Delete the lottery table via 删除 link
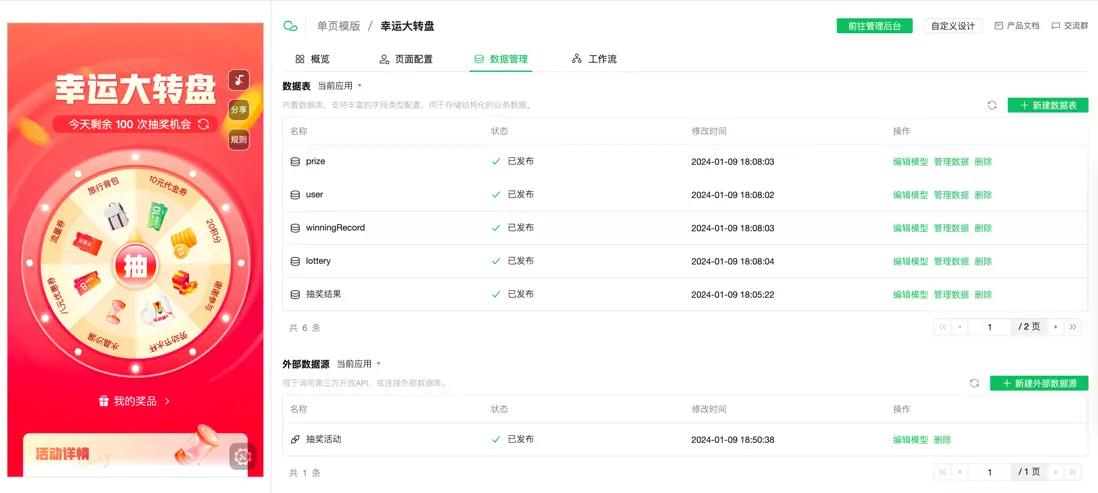This screenshot has height=493, width=1098. click(983, 261)
